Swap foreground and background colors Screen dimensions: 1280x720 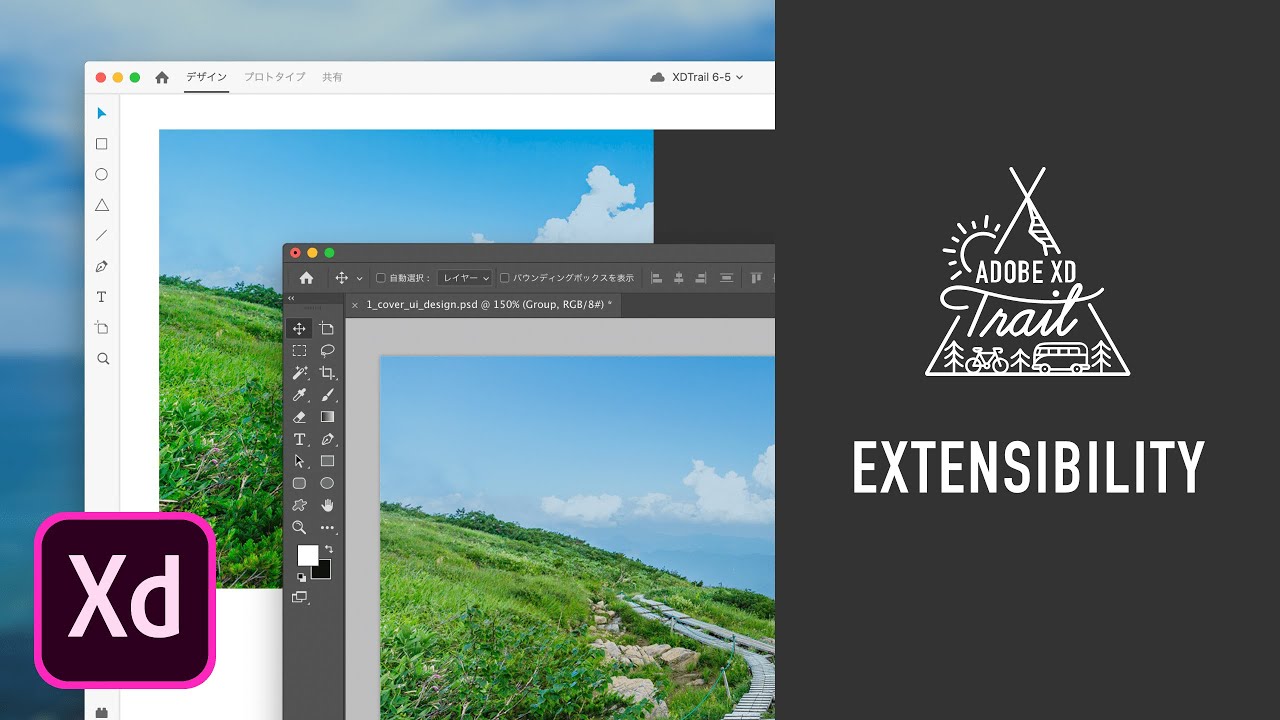(328, 549)
